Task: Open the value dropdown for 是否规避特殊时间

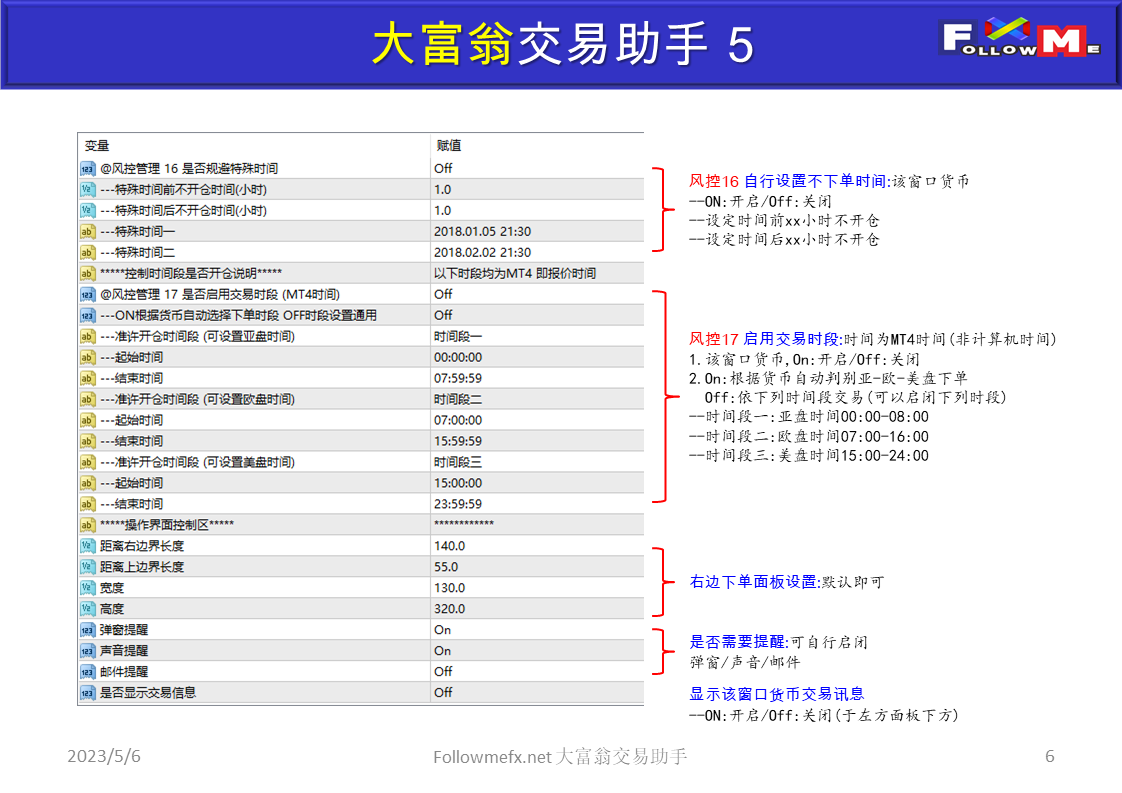Action: [x=445, y=168]
